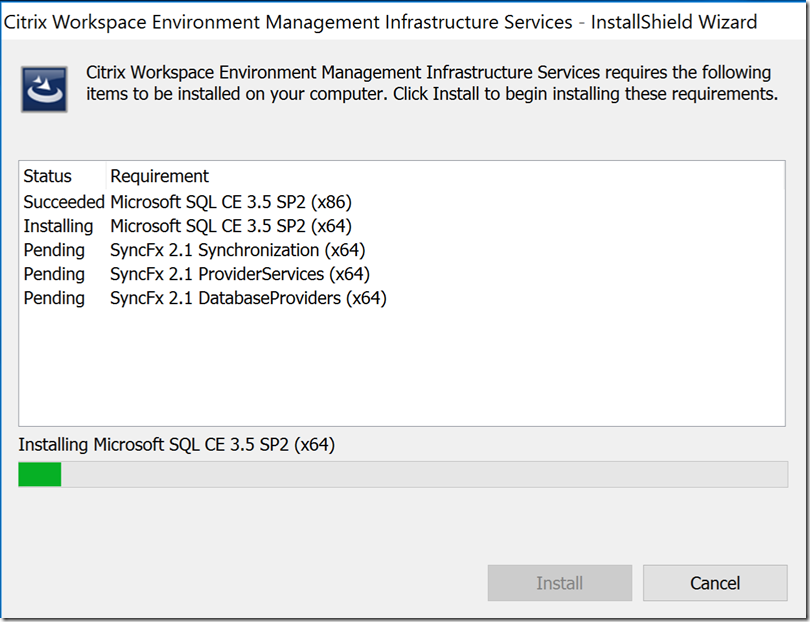Click the Status column header
This screenshot has height=622, width=810.
[47, 176]
